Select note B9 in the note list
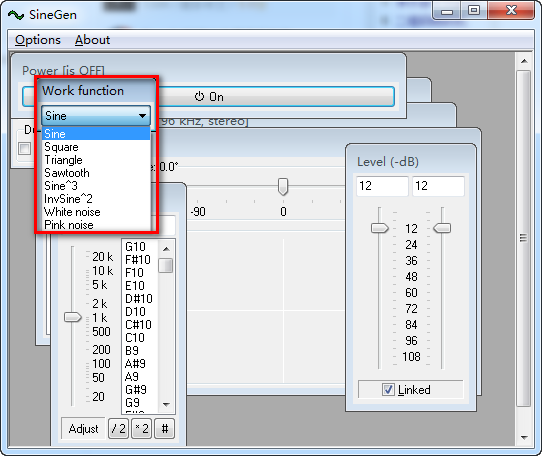This screenshot has height=456, width=542. tap(140, 351)
